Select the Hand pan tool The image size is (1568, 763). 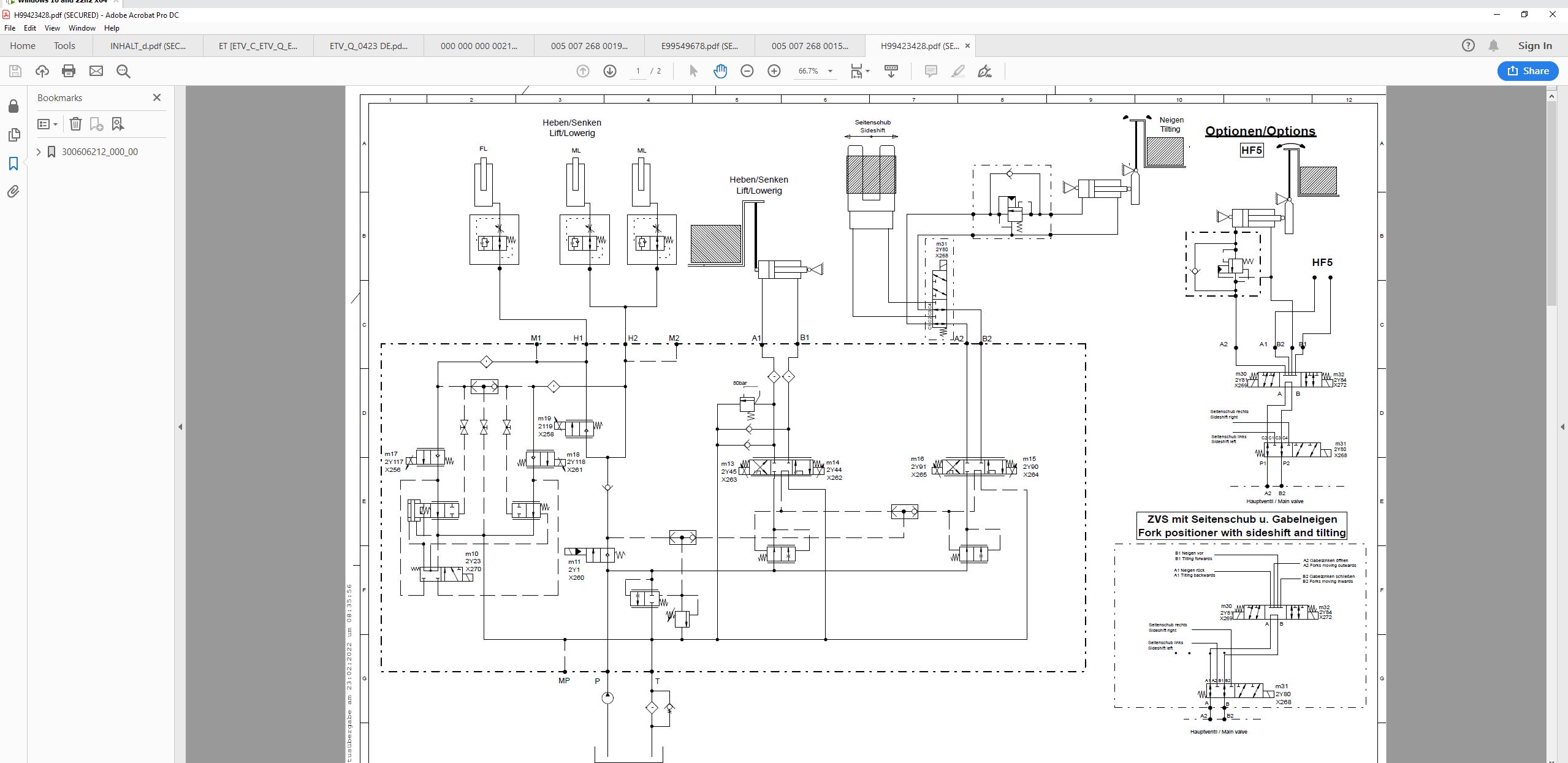point(720,71)
